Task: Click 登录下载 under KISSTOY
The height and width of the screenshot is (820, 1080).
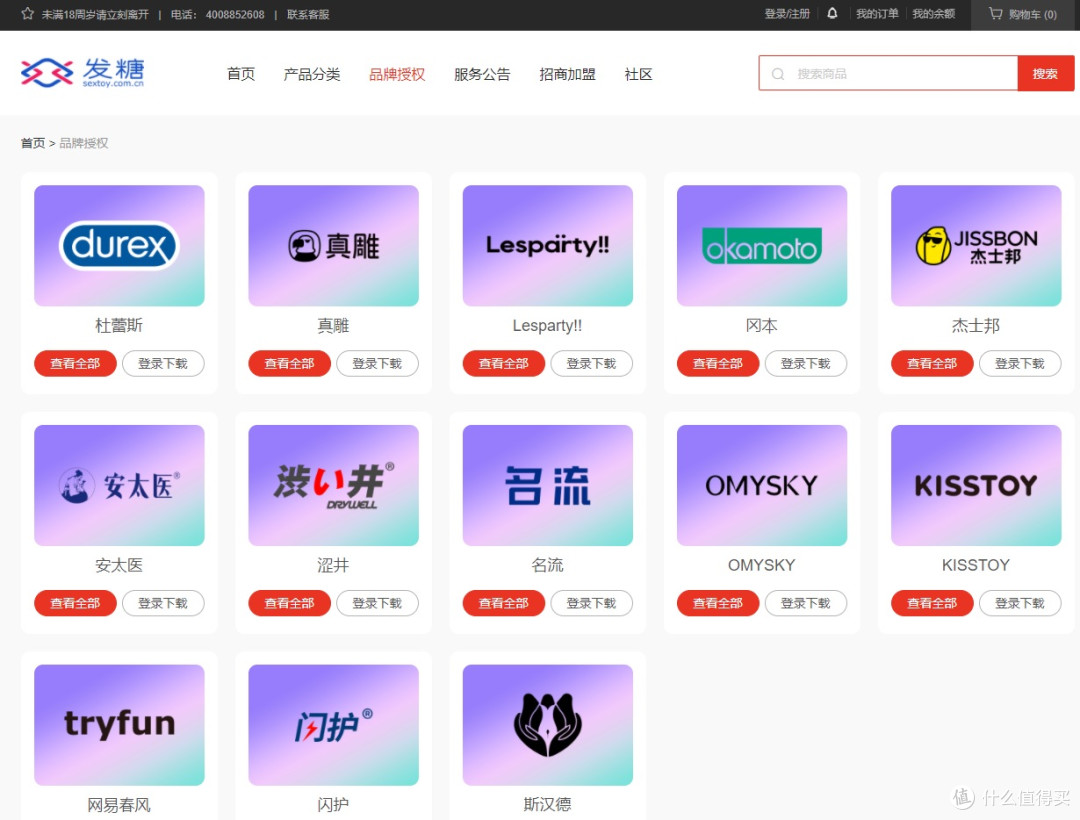Action: click(1020, 603)
